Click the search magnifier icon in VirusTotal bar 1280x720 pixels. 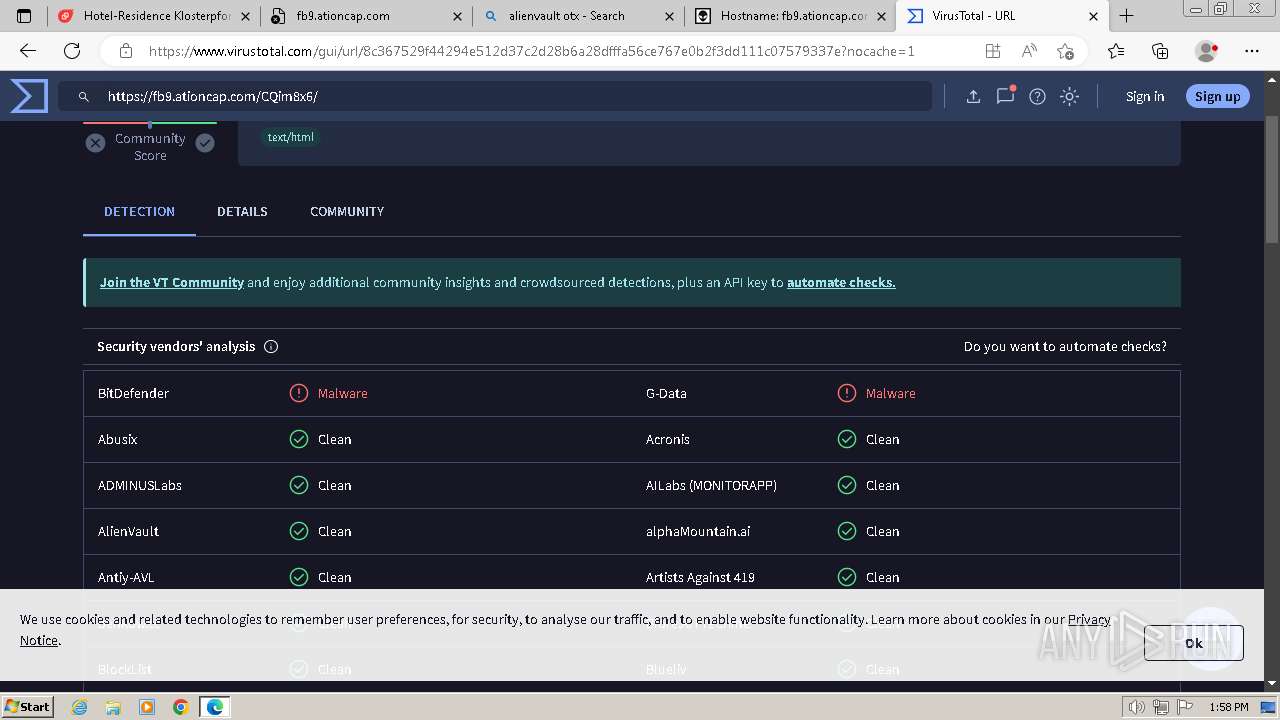point(84,97)
